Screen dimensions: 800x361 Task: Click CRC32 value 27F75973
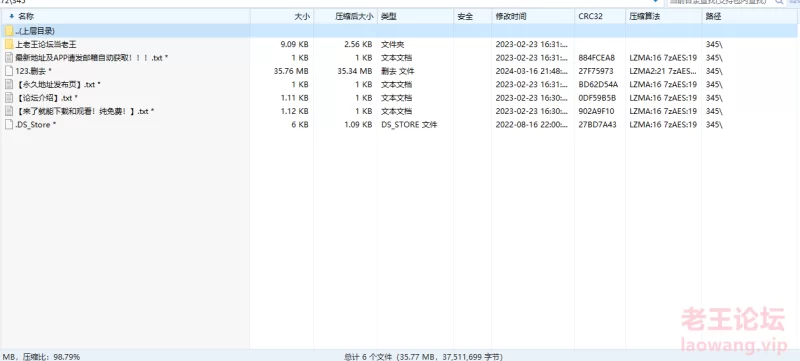click(596, 71)
